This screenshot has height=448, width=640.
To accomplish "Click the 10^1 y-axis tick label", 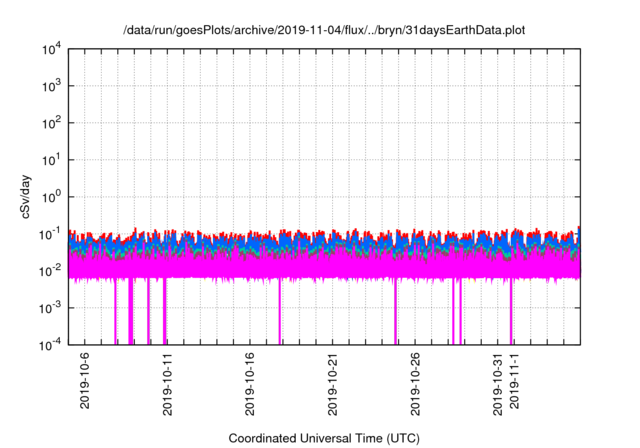I will (x=52, y=160).
